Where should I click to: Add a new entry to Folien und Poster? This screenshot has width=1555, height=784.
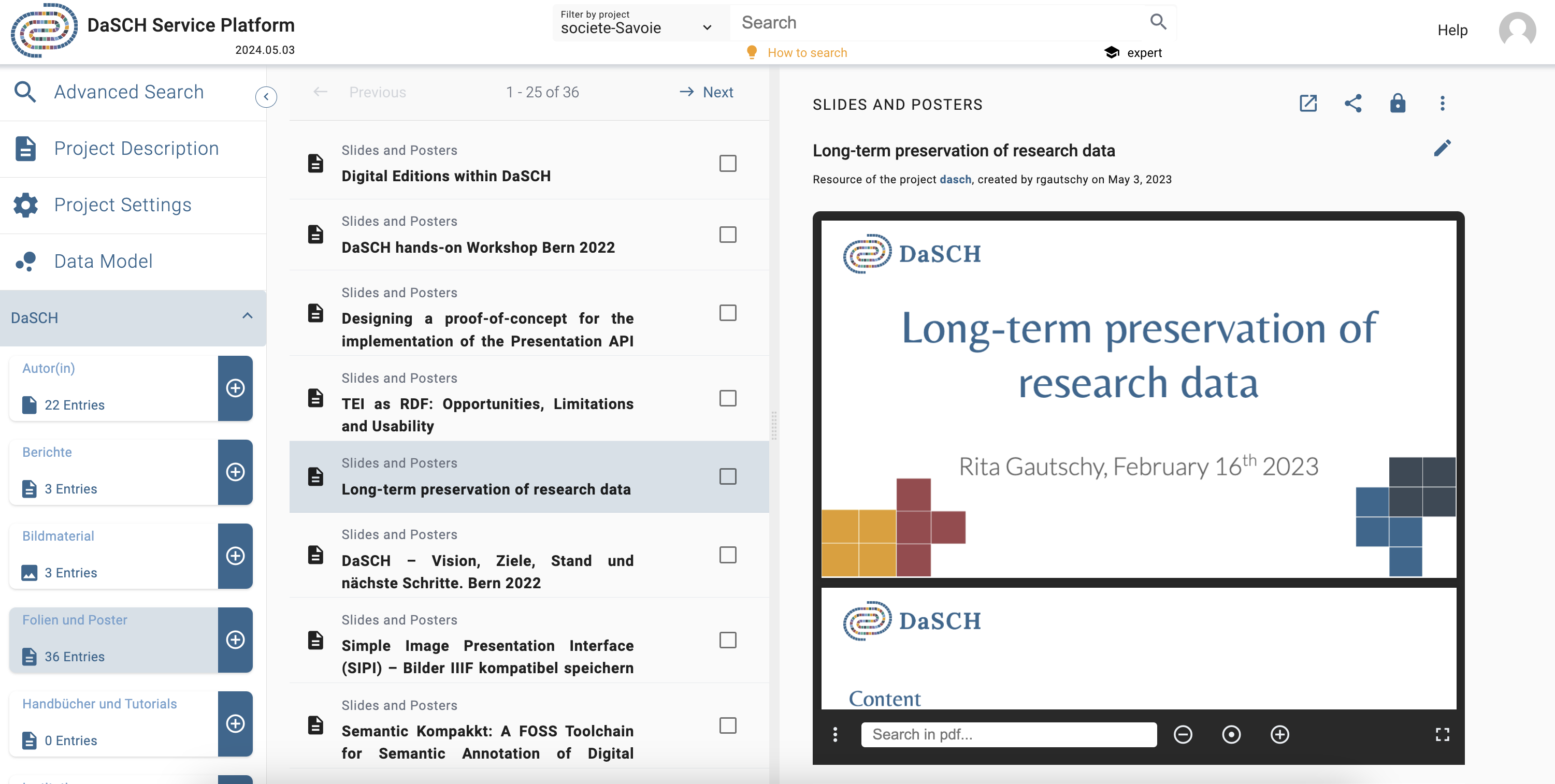click(235, 640)
